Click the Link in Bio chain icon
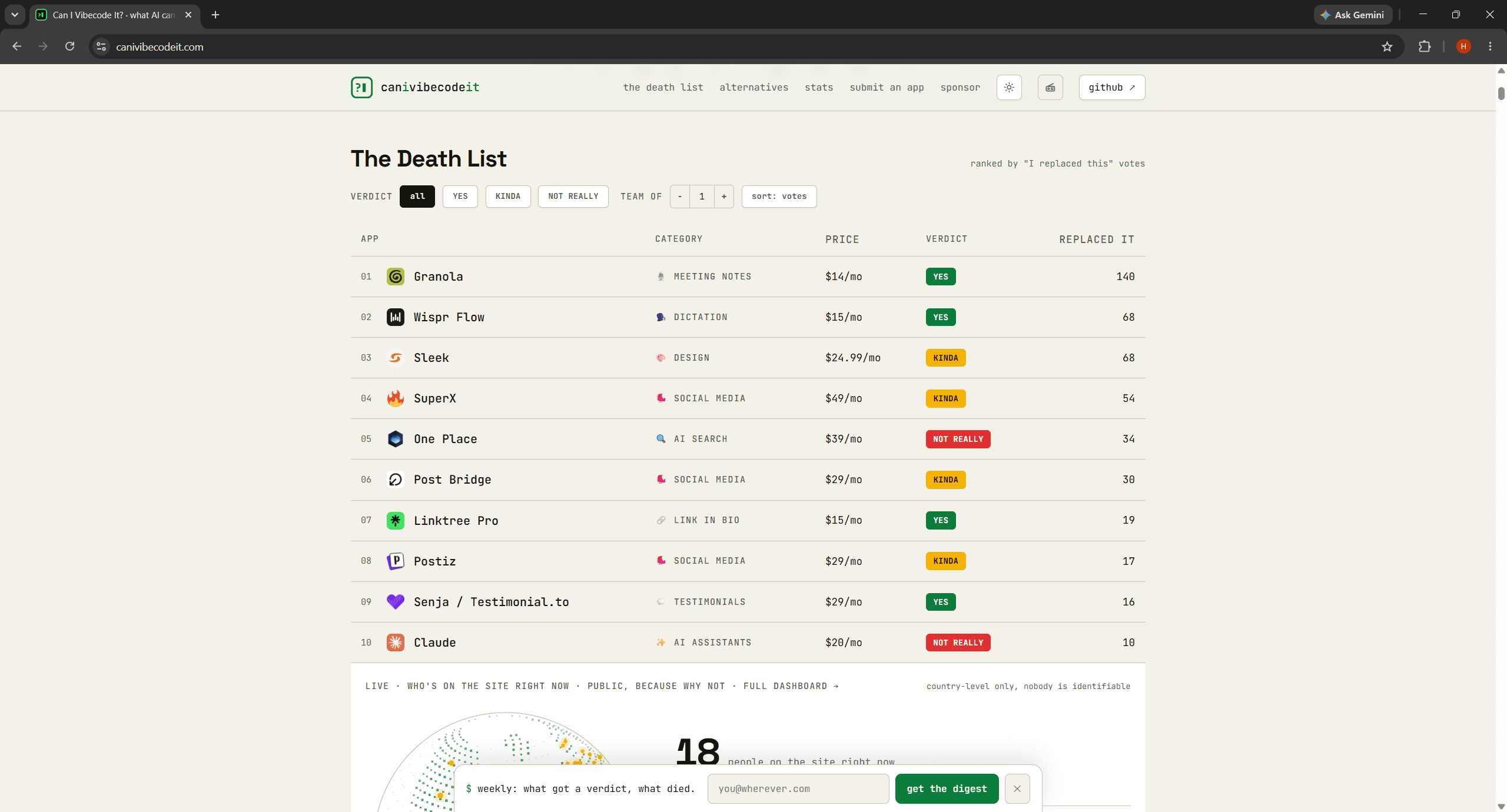The height and width of the screenshot is (812, 1507). click(660, 520)
